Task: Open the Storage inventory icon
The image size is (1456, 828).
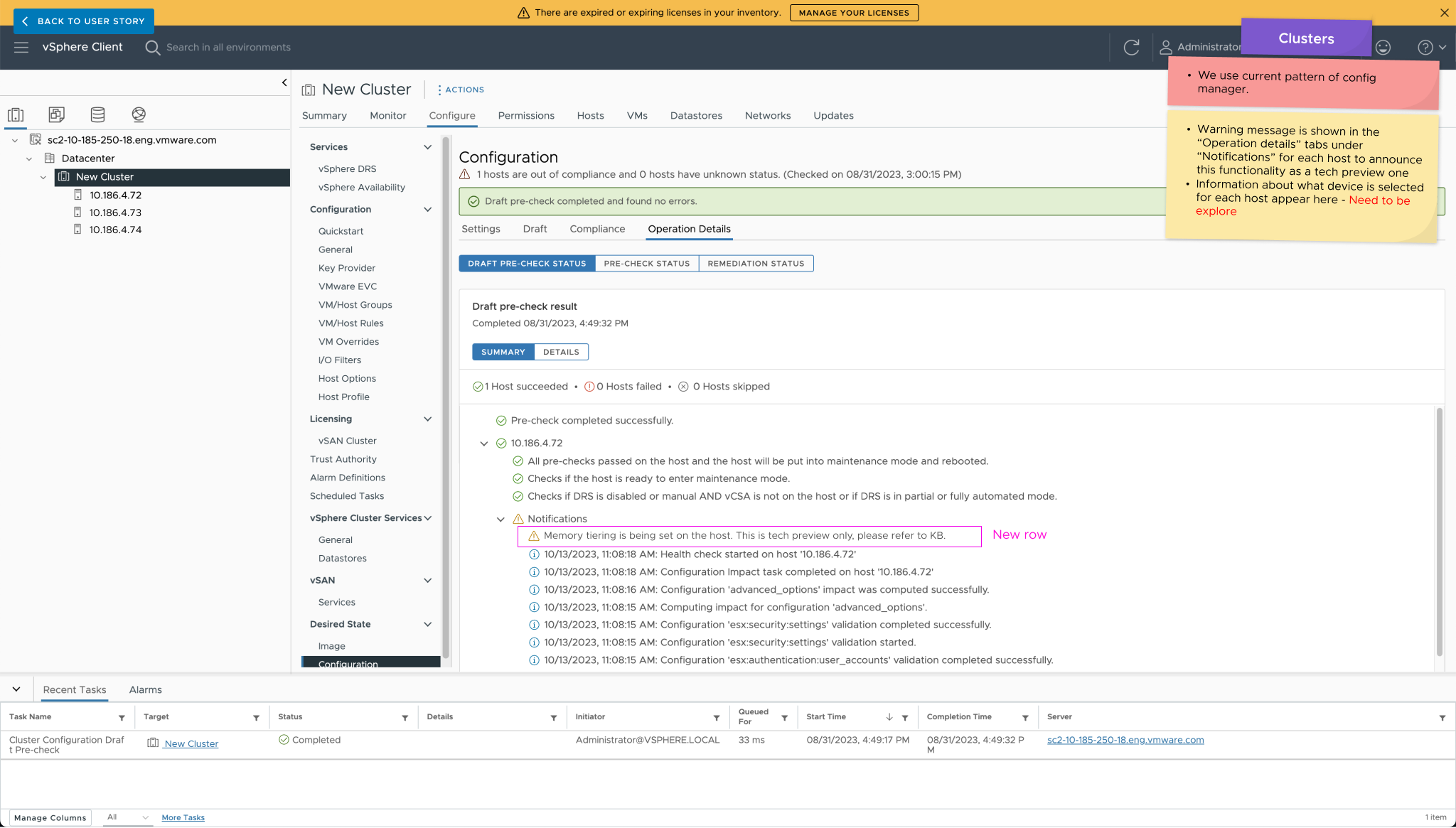Action: click(97, 114)
